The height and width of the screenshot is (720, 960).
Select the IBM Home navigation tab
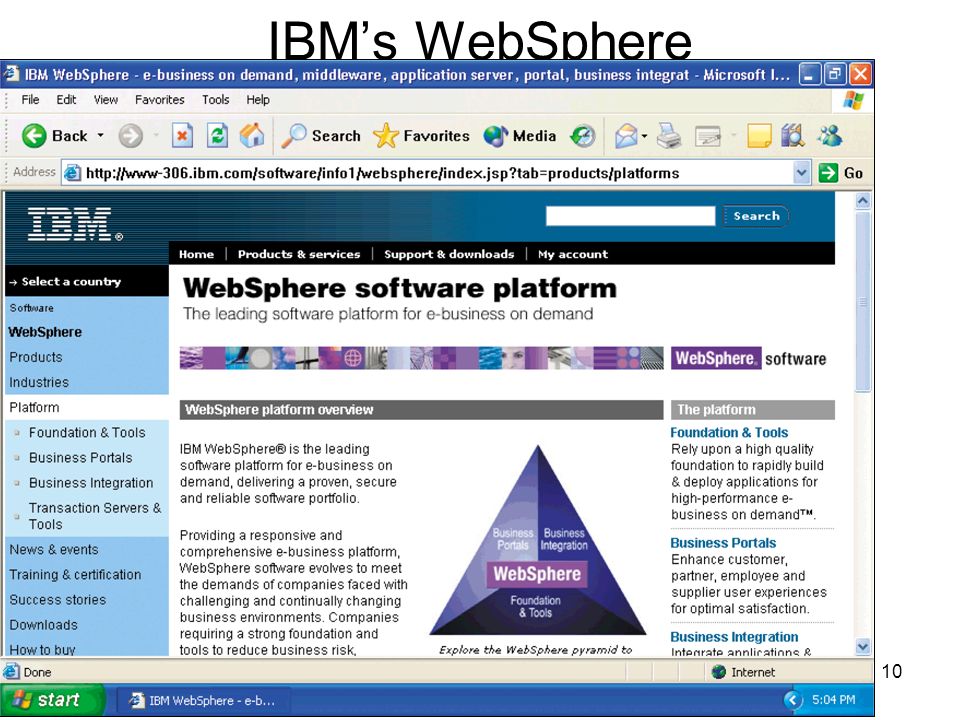click(197, 254)
